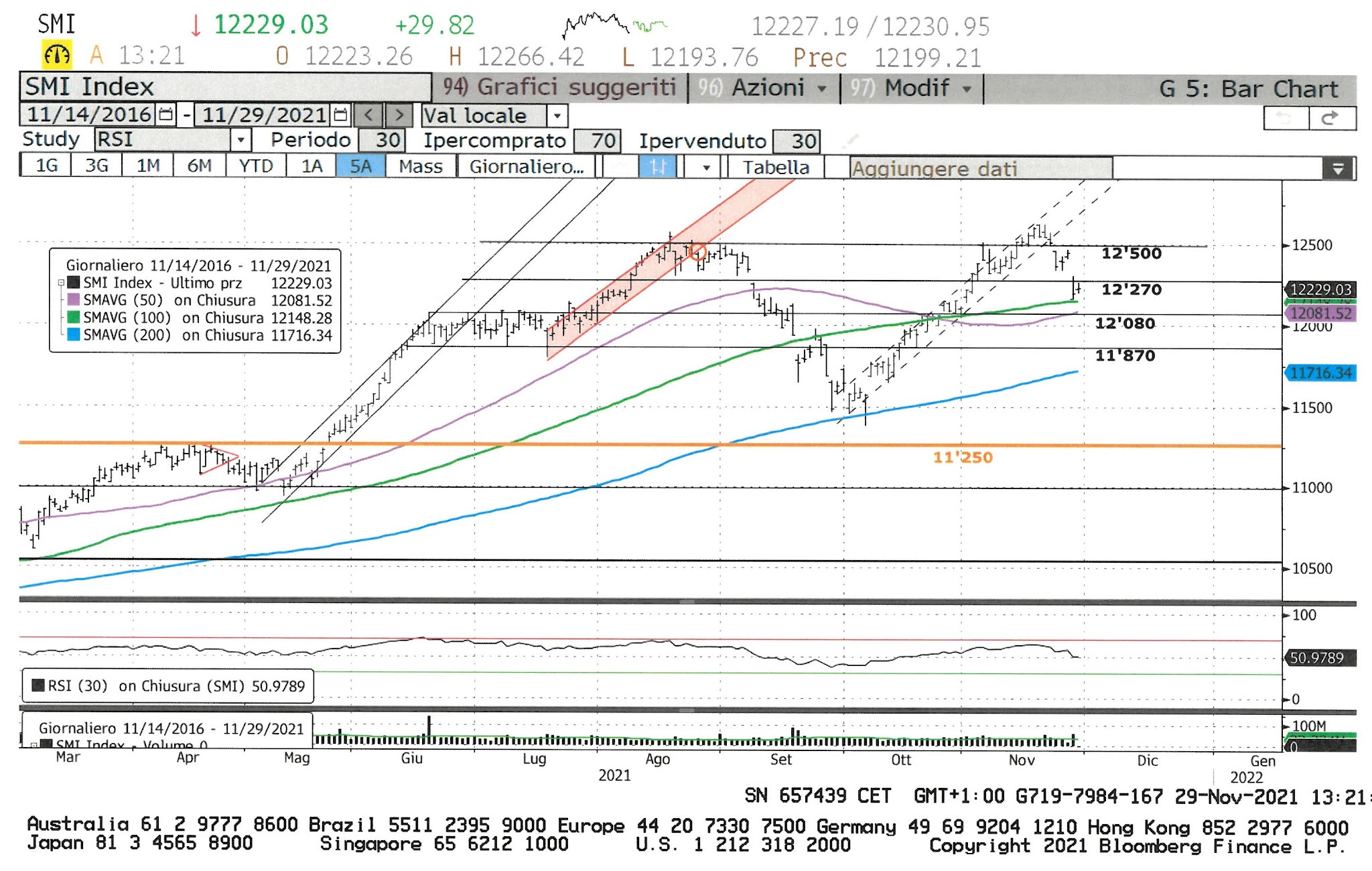Select the YTD range tab
Screen dimensions: 1372x871
255,166
